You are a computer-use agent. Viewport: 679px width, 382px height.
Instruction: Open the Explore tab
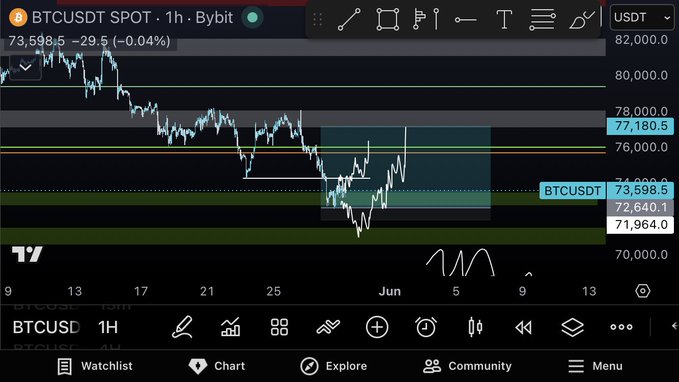point(333,366)
